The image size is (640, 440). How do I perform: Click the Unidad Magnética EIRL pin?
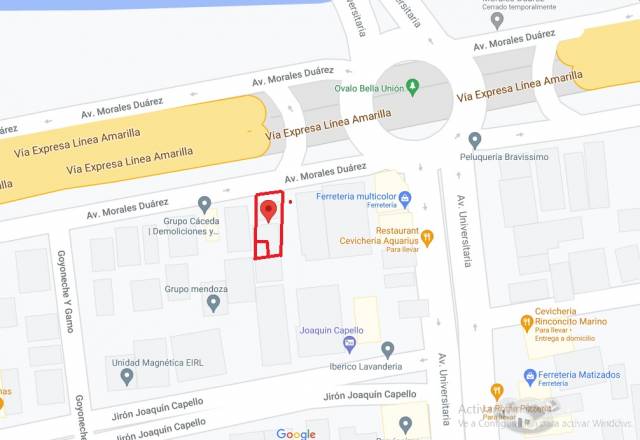pos(127,377)
